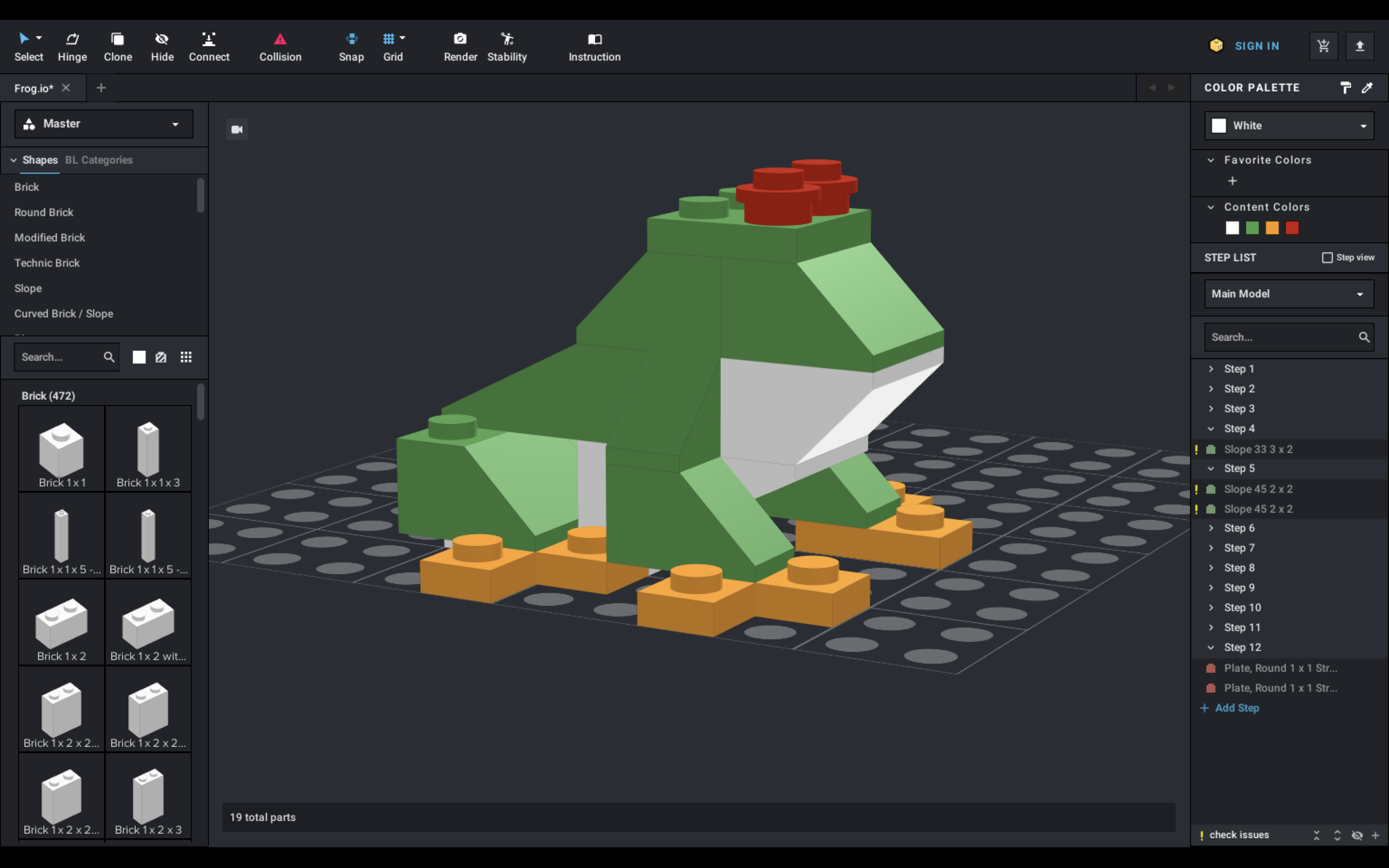Run the Stability test
Screen dimensions: 1389x868
(x=507, y=46)
